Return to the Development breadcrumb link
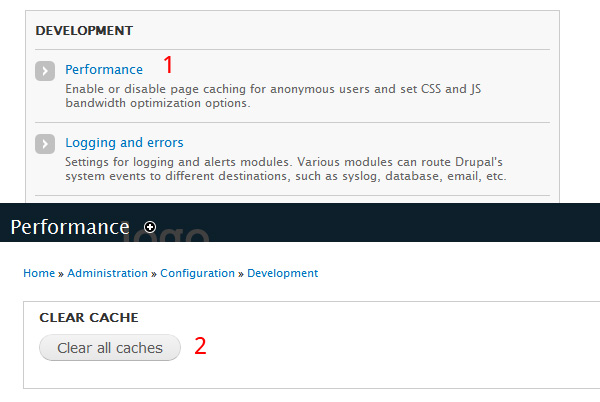This screenshot has width=600, height=402. 282,273
